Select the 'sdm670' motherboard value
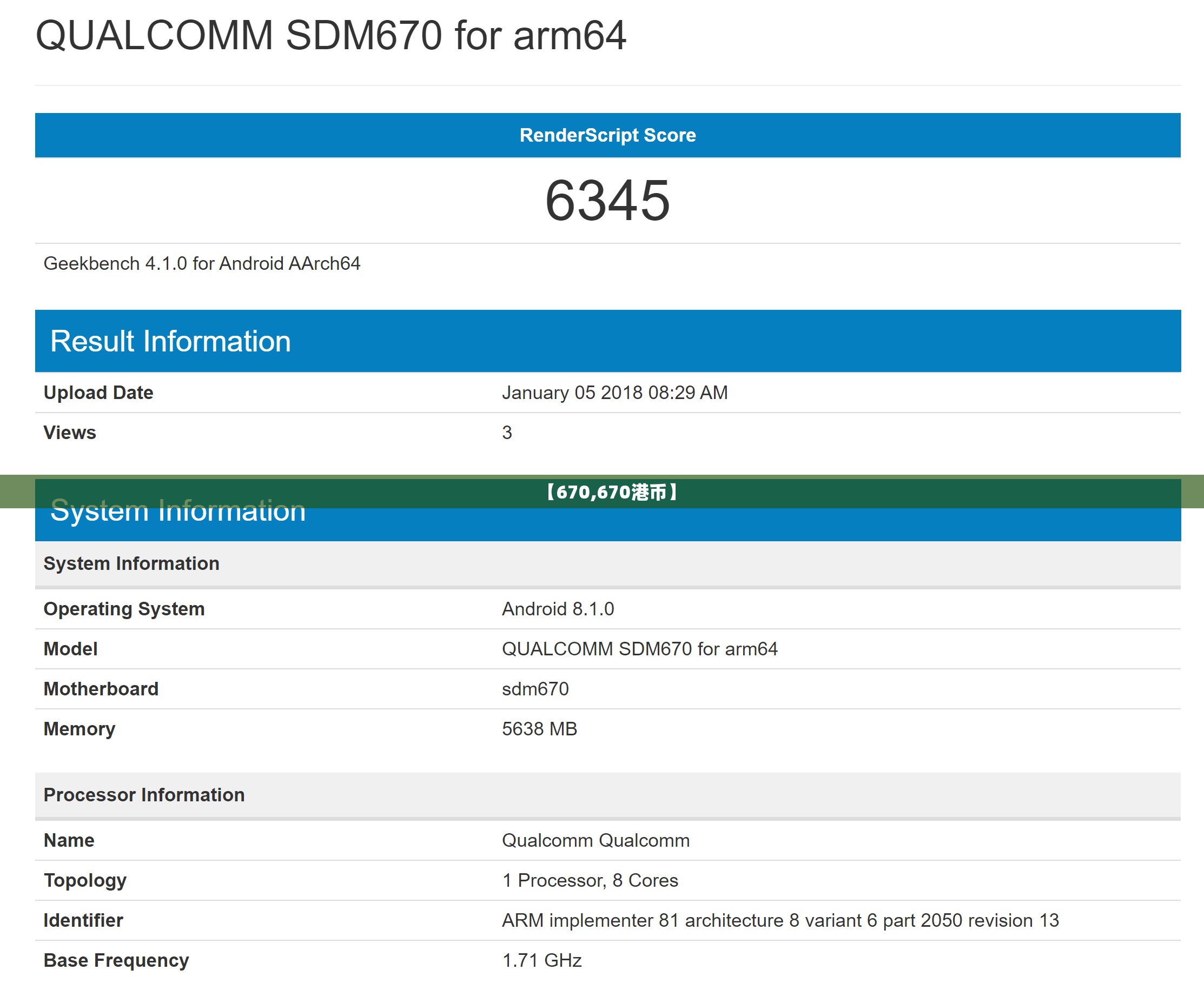 tap(535, 689)
